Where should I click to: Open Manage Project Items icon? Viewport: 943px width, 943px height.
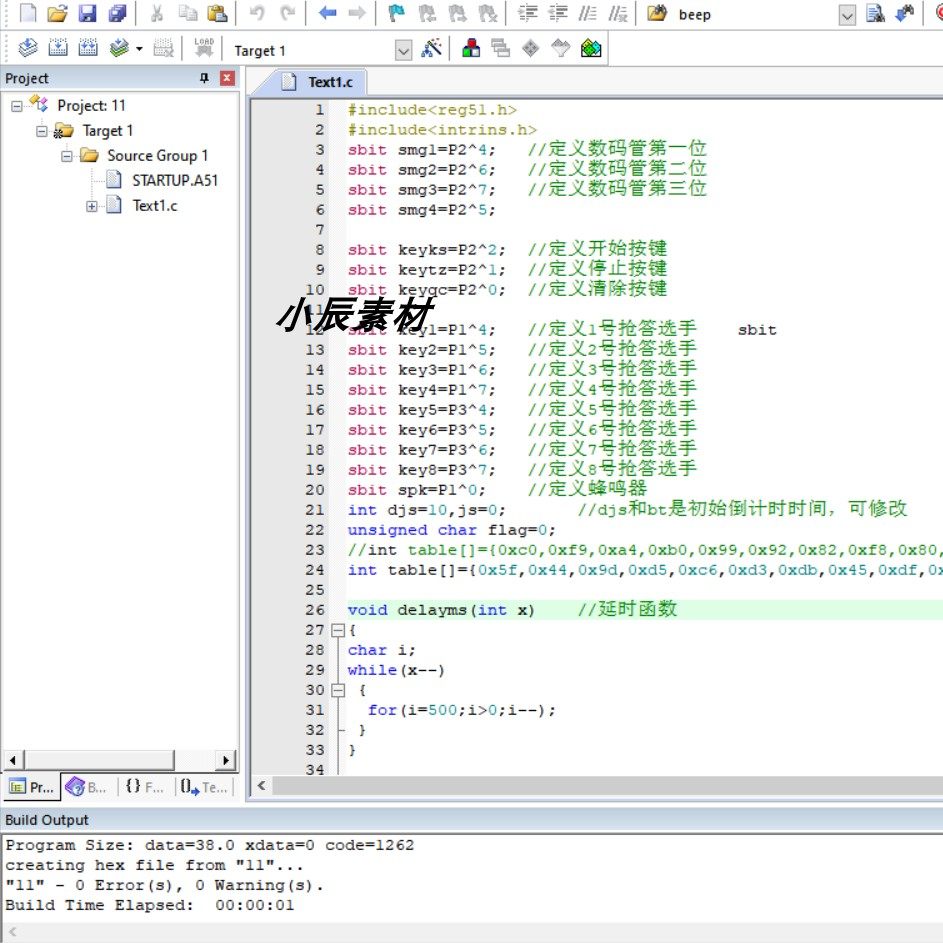(x=471, y=48)
